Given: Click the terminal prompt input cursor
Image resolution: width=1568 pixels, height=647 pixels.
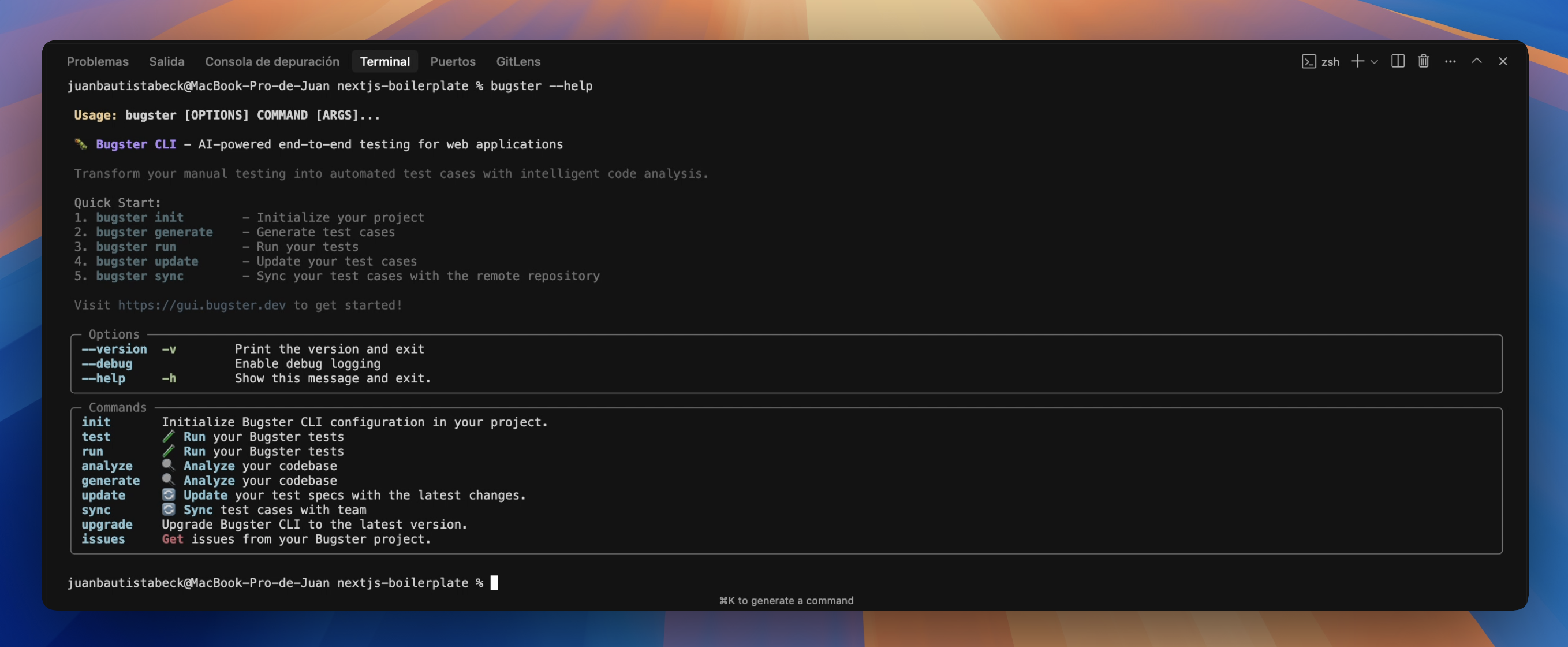Looking at the screenshot, I should (x=494, y=582).
